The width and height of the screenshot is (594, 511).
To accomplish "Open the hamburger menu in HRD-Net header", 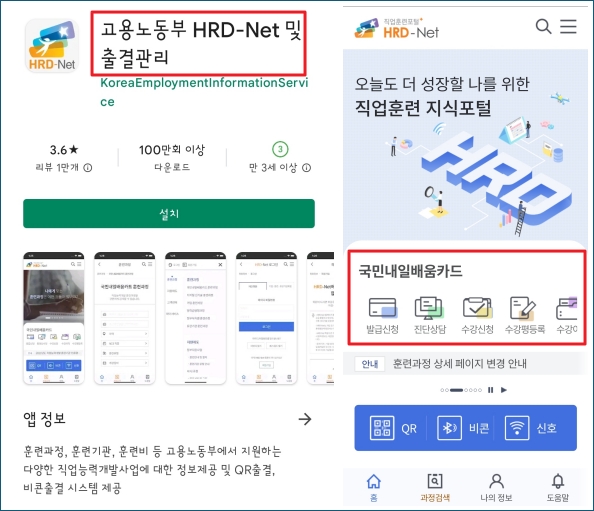I will tap(568, 27).
